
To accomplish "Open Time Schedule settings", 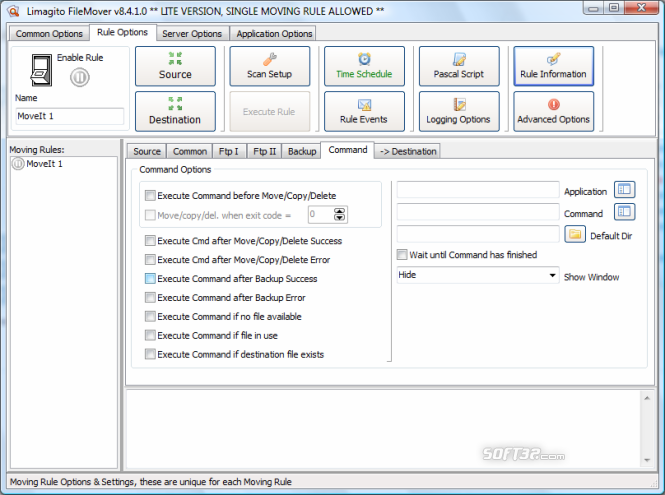I will point(364,66).
